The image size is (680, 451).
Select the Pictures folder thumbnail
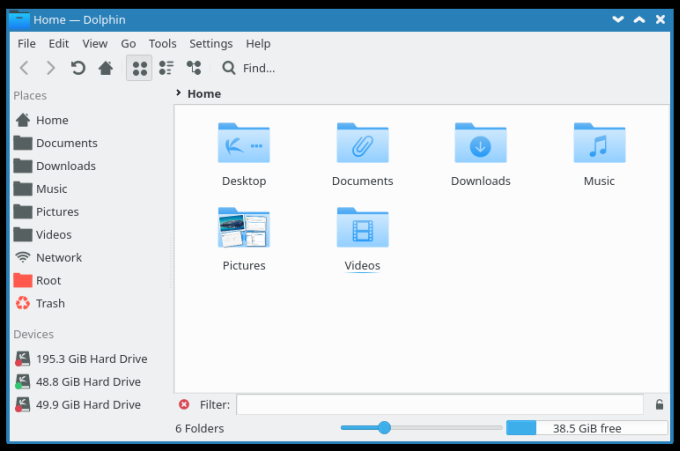tap(244, 228)
